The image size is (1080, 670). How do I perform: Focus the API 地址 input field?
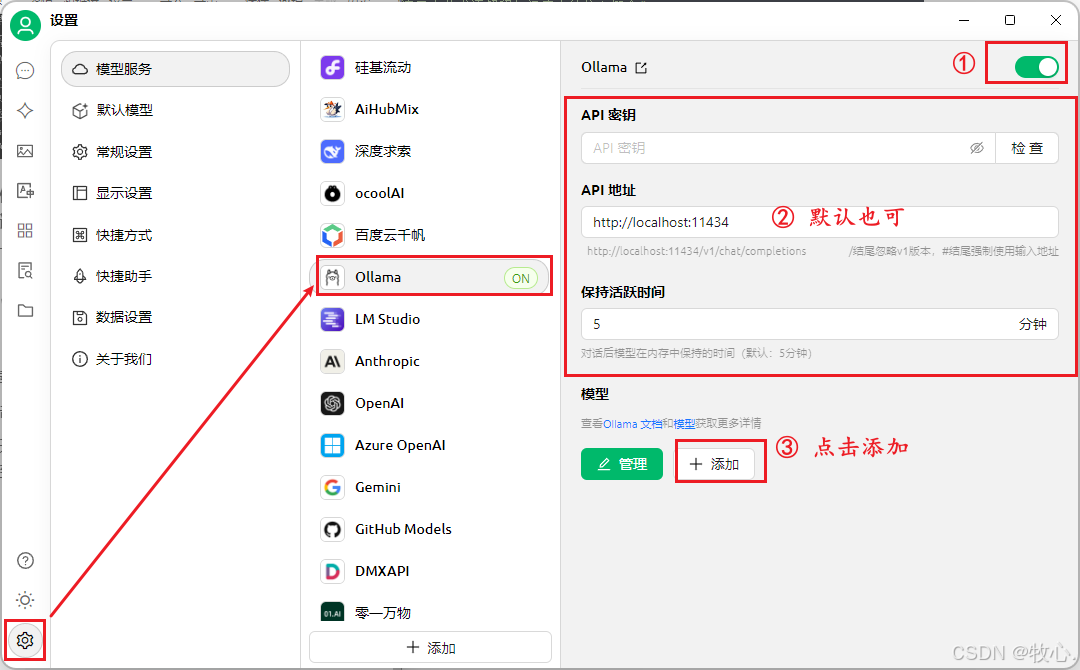[820, 222]
